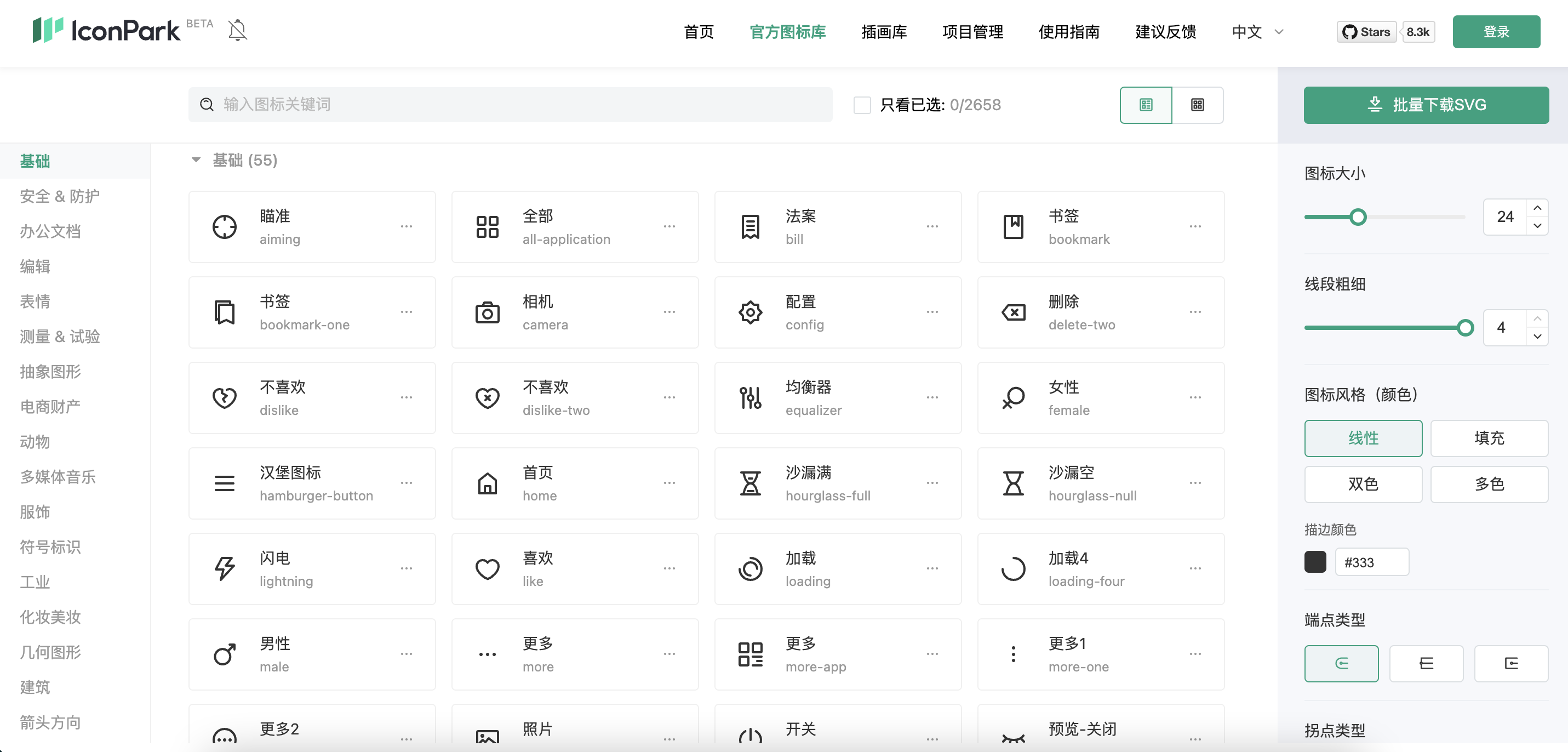Screen dimensions: 1568x752
Task: Expand 基础 category section
Action: point(196,160)
